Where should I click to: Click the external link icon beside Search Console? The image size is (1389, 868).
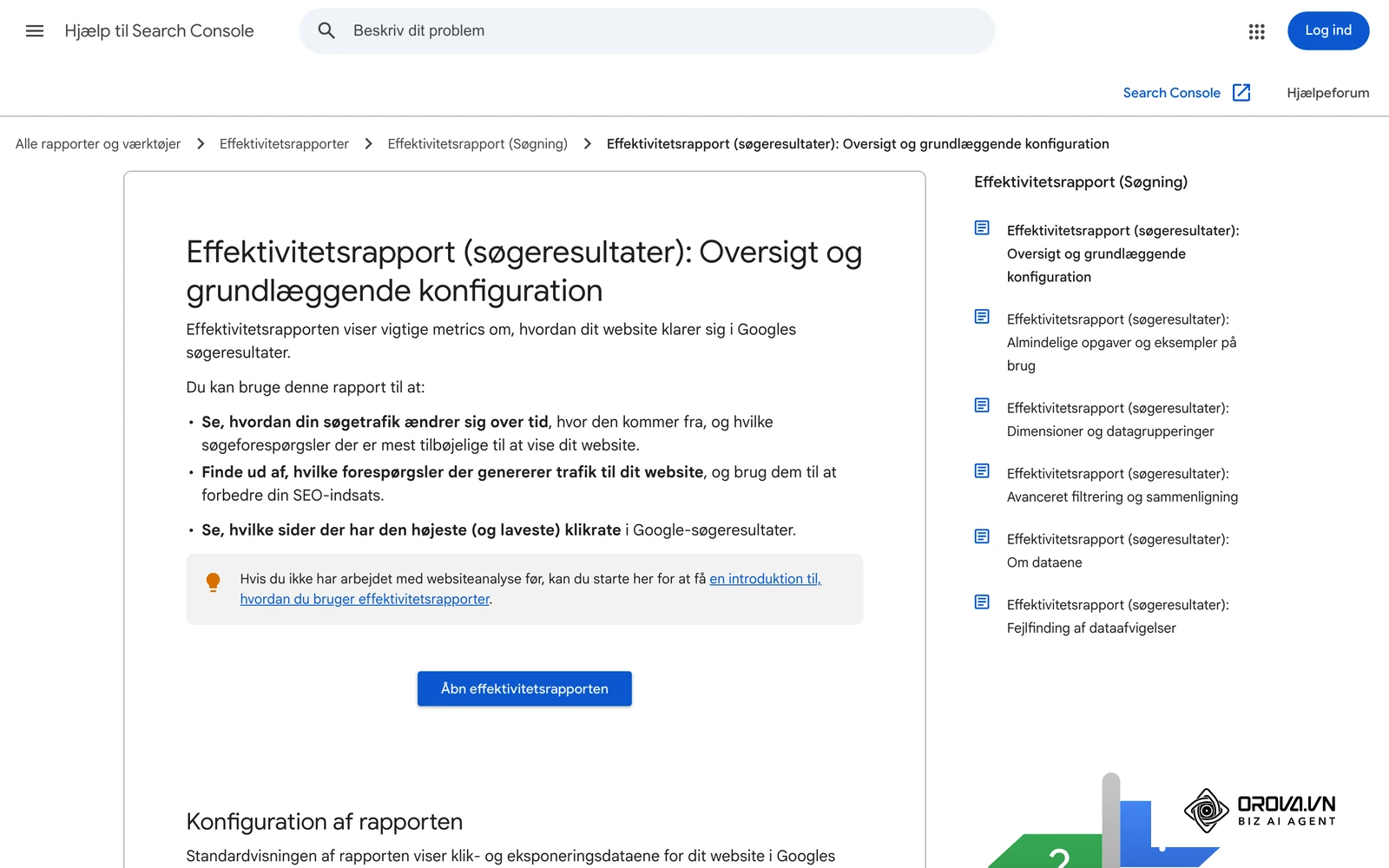(x=1241, y=93)
